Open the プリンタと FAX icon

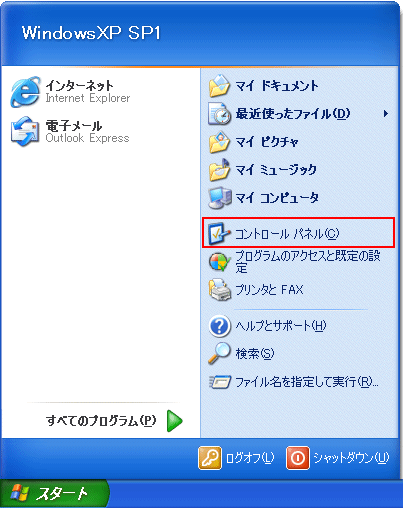click(219, 289)
